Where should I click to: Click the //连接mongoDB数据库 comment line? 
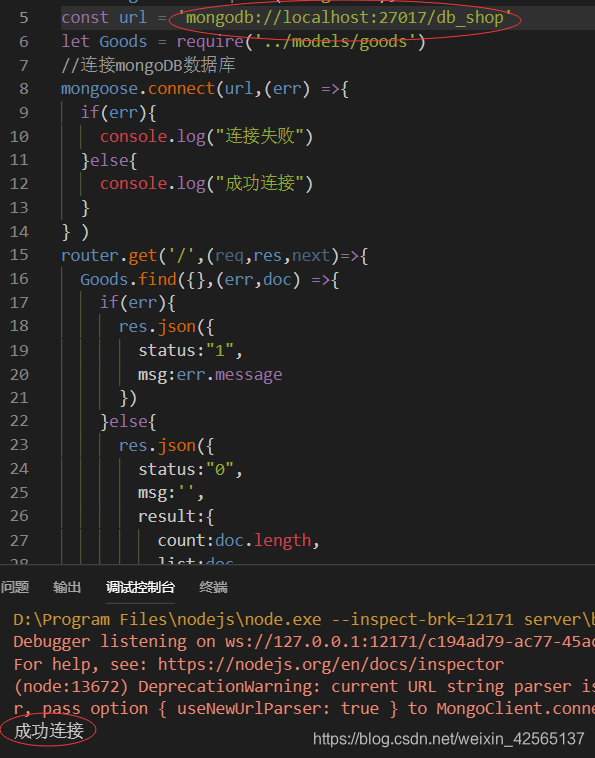[148, 65]
